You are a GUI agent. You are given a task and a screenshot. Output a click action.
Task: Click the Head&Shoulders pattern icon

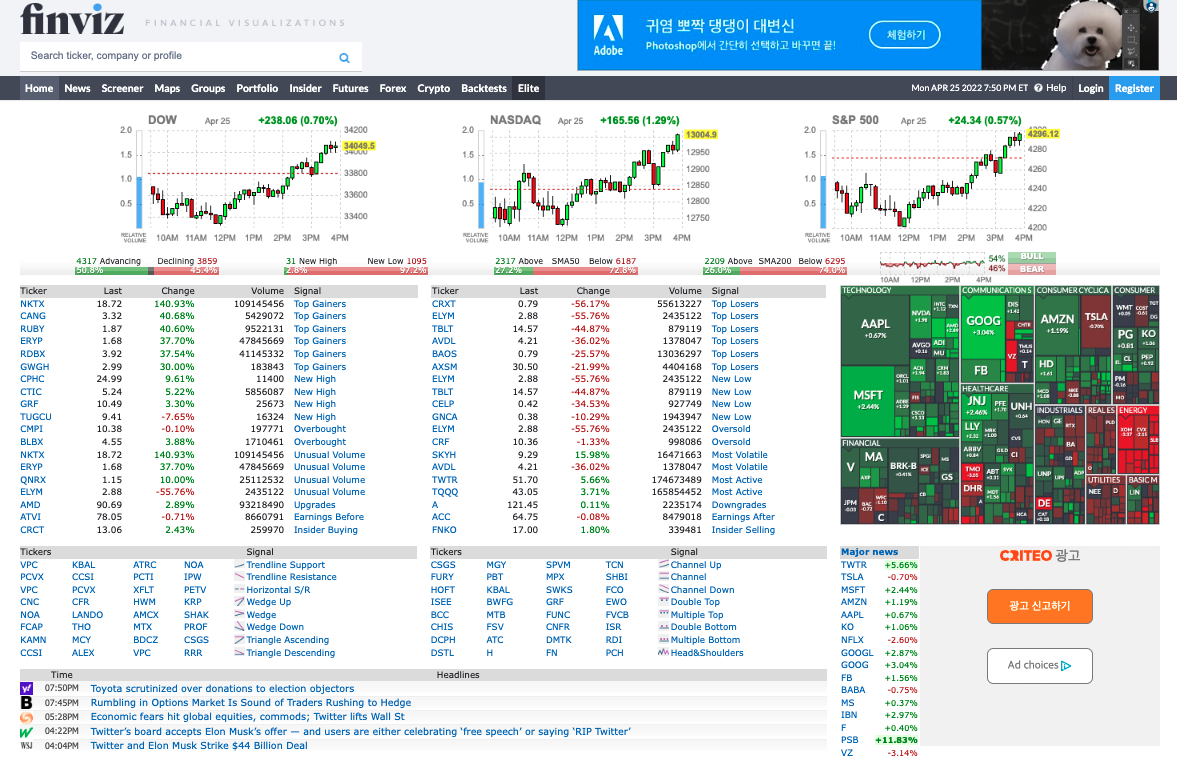click(664, 652)
